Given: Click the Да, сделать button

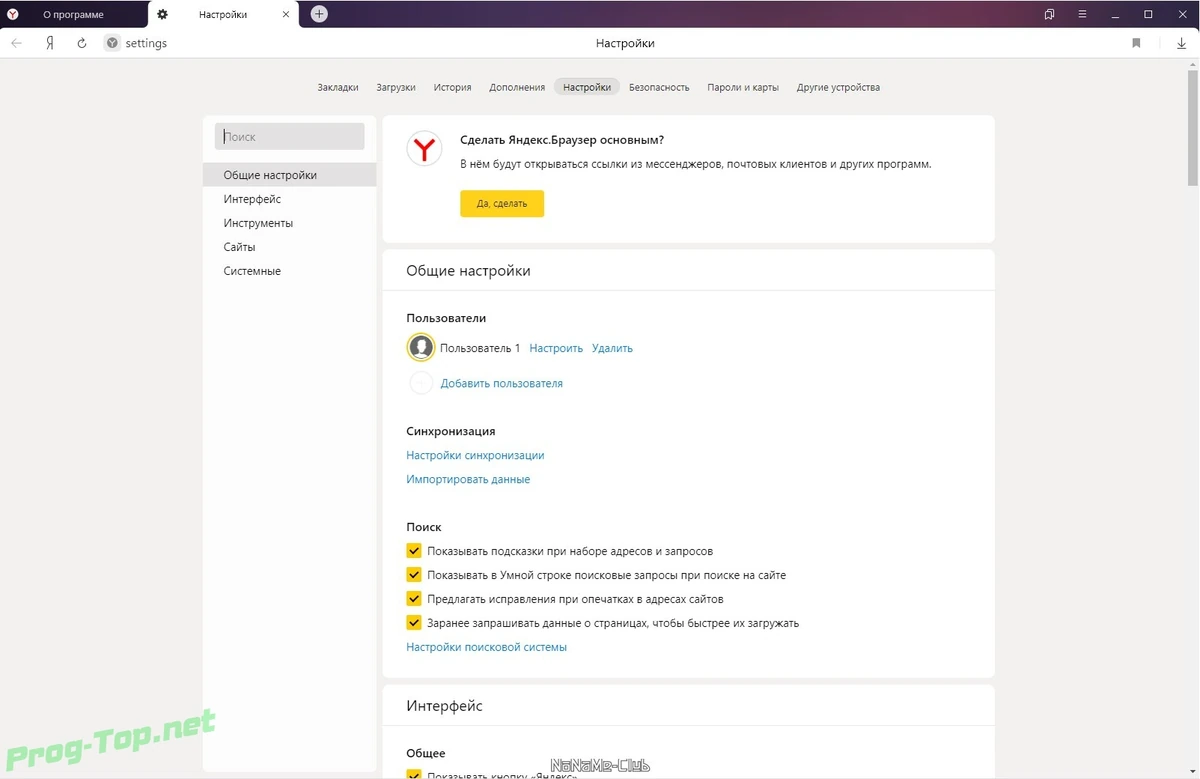Looking at the screenshot, I should tap(502, 203).
